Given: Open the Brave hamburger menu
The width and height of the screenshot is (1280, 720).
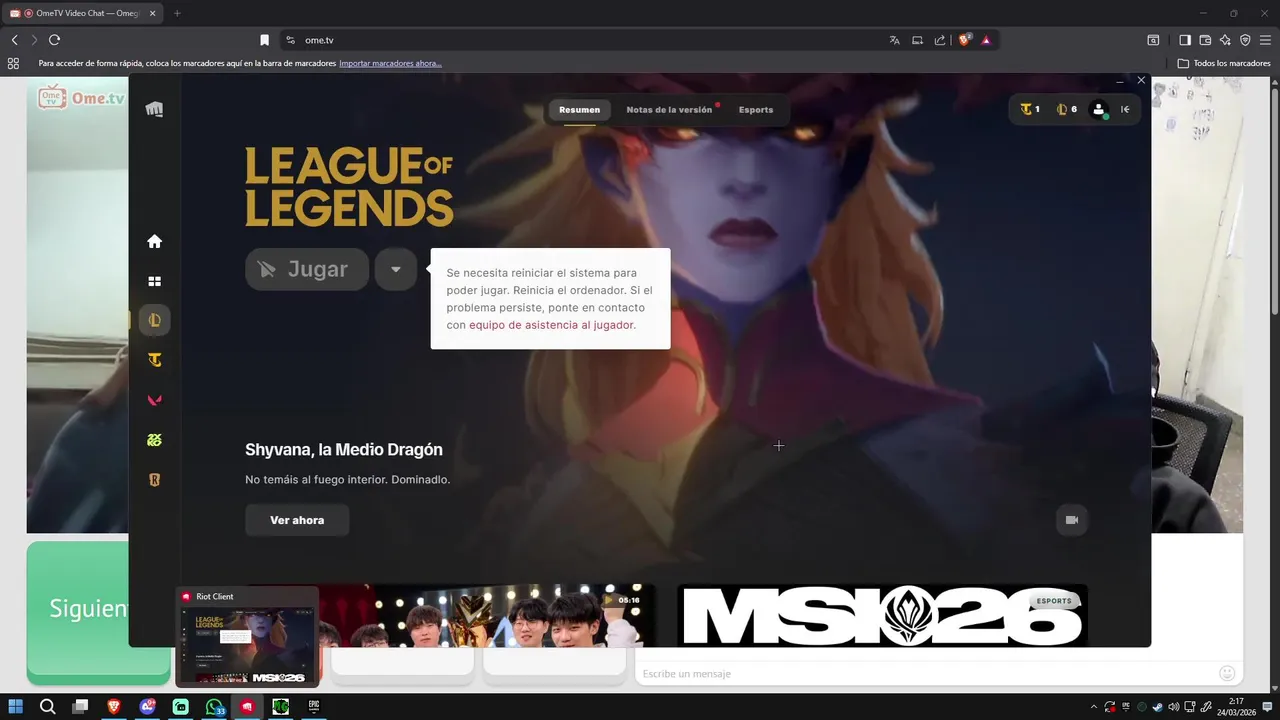Looking at the screenshot, I should 1265,40.
